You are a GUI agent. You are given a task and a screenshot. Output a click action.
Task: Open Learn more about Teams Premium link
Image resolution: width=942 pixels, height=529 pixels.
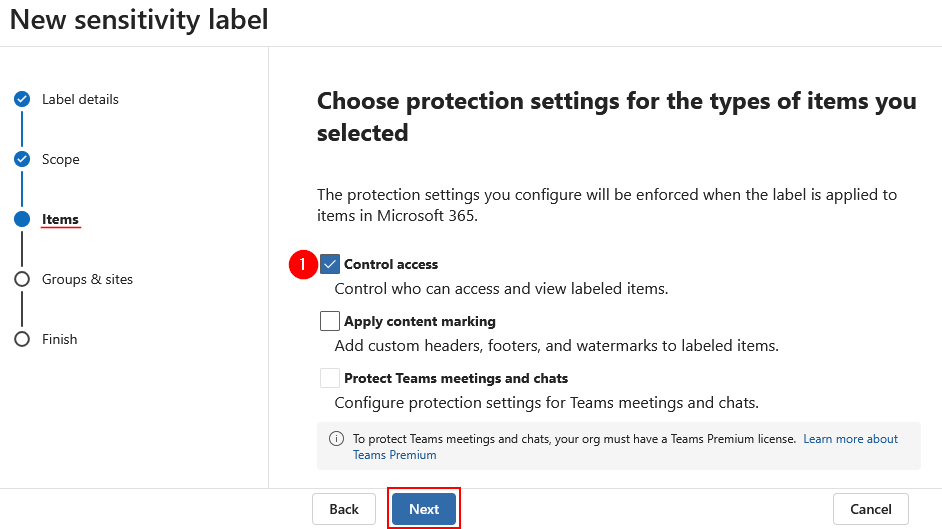(850, 439)
